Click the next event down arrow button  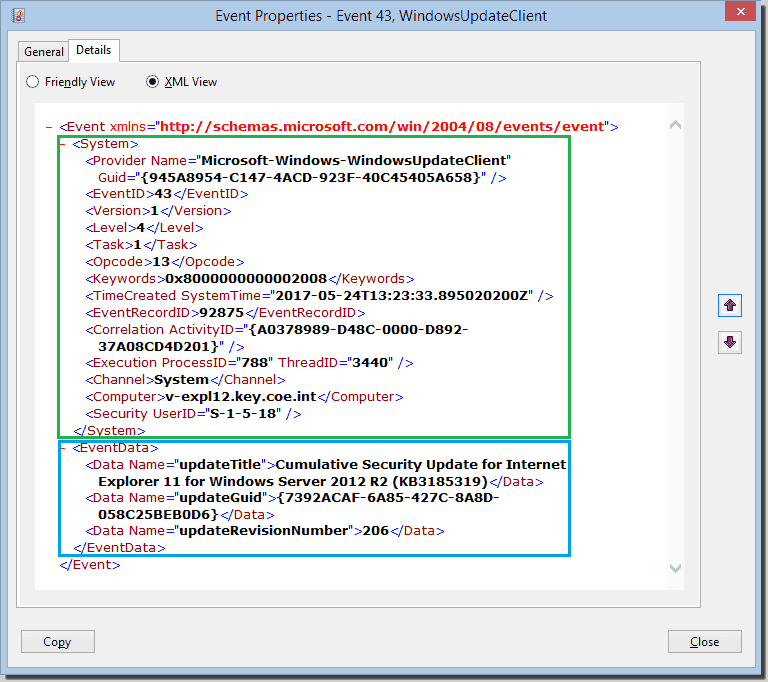(x=729, y=342)
